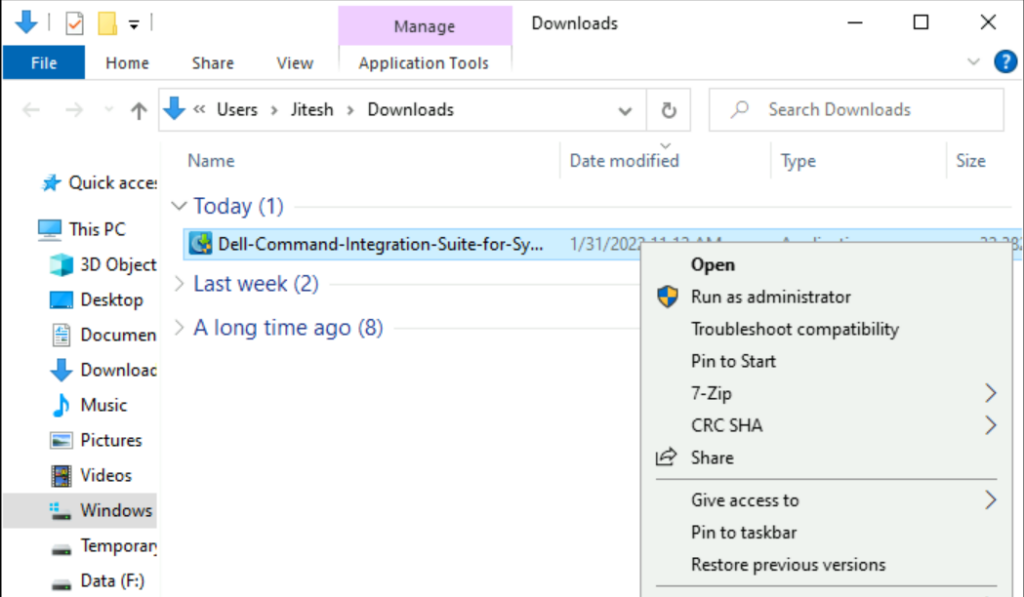Click Users in the address path
The width and height of the screenshot is (1024, 597).
[237, 110]
